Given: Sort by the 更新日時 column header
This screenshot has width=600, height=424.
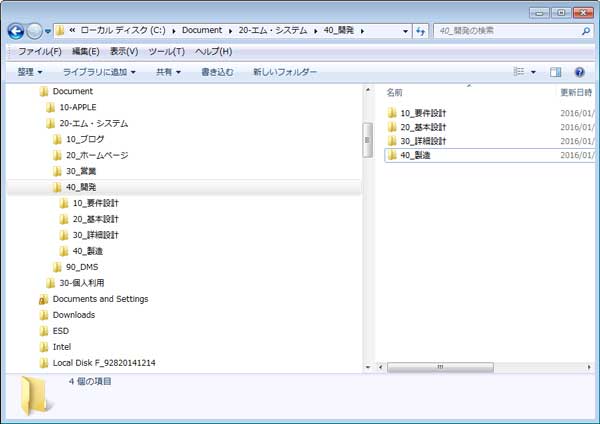Looking at the screenshot, I should pos(576,92).
